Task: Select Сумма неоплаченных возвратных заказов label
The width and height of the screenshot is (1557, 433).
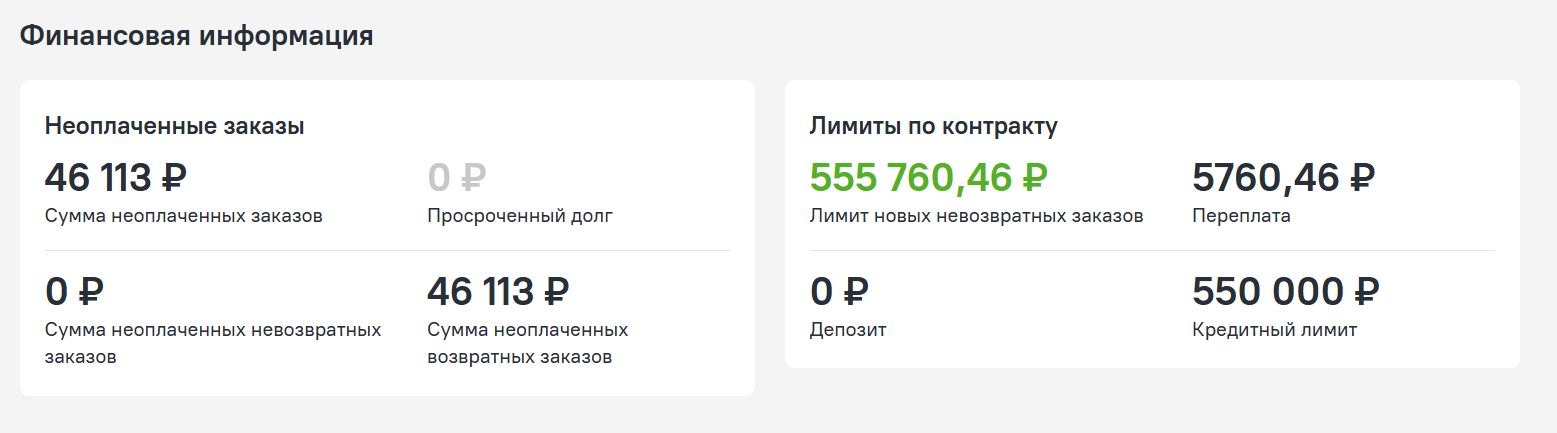Action: pyautogui.click(x=528, y=343)
